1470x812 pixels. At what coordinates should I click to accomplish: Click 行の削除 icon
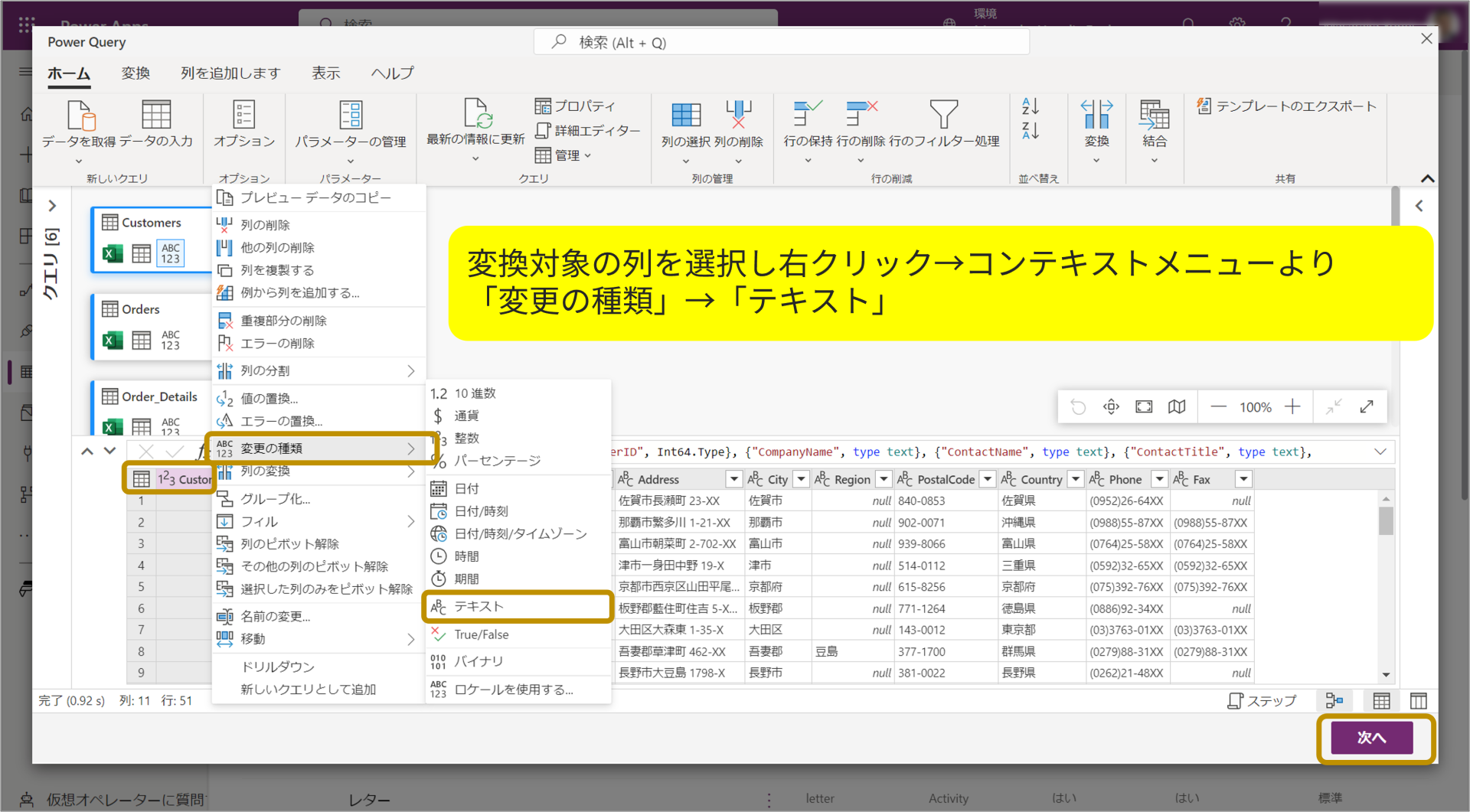(x=861, y=113)
